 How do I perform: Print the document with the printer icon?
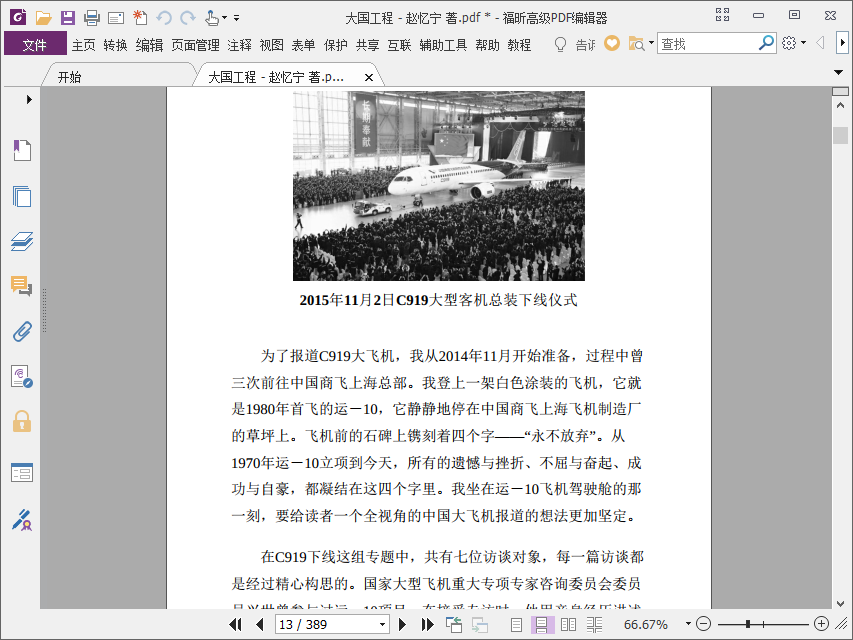pyautogui.click(x=91, y=18)
